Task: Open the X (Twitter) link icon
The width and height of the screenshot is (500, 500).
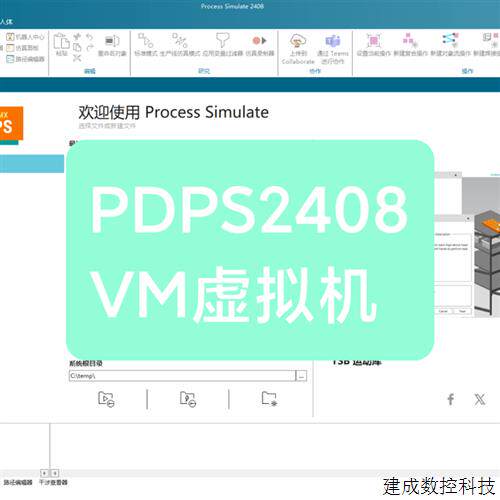Action: (x=480, y=399)
